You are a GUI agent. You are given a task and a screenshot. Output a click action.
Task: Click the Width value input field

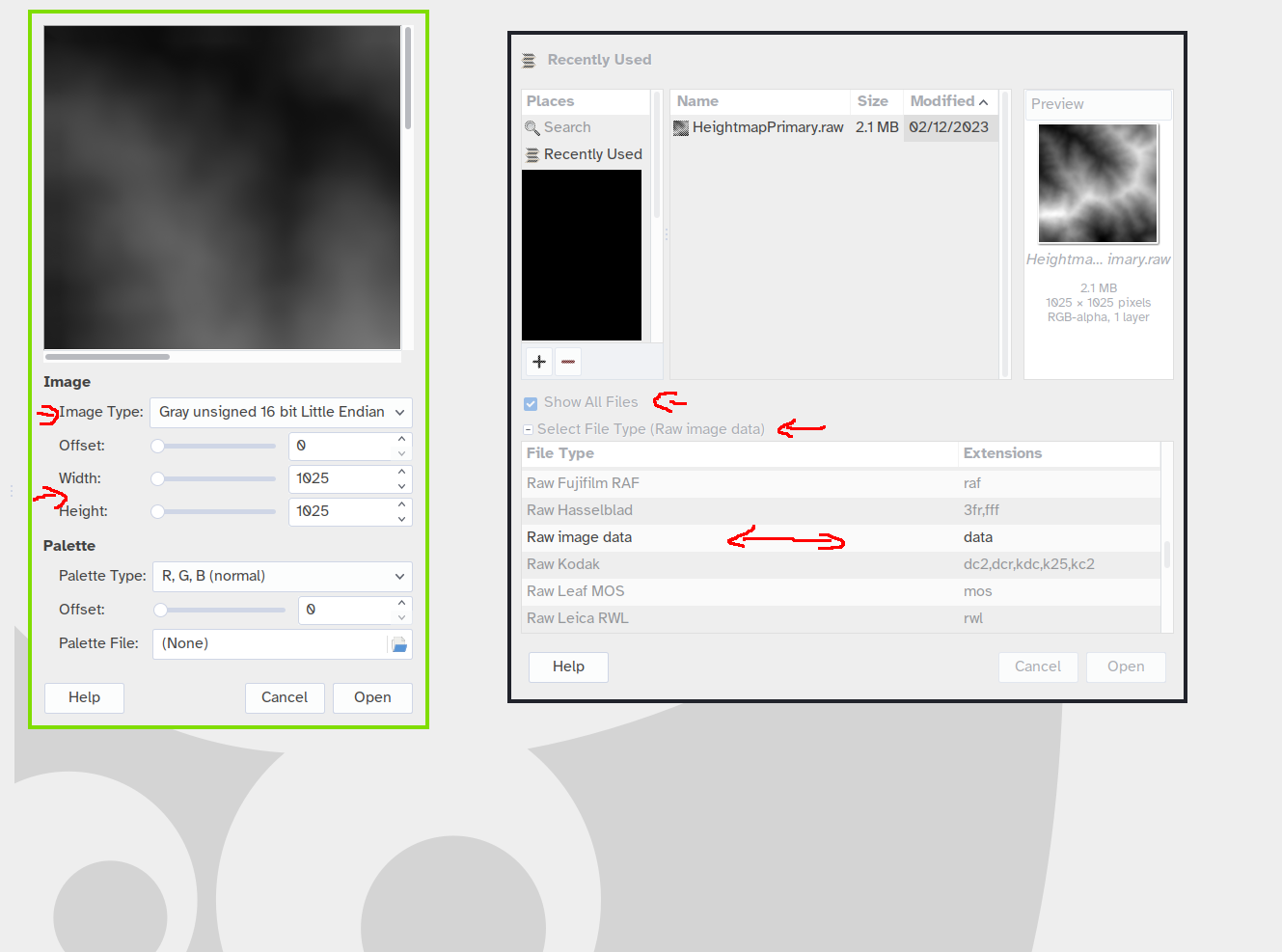(x=341, y=478)
